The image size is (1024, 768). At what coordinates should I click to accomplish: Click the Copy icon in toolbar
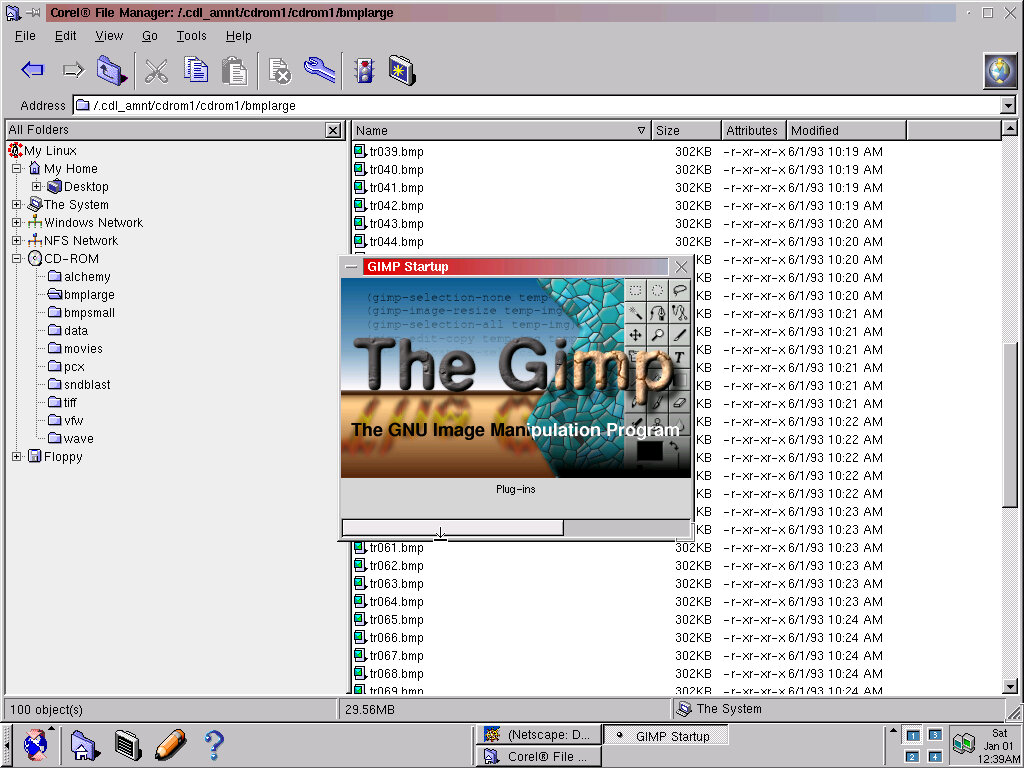[x=195, y=70]
